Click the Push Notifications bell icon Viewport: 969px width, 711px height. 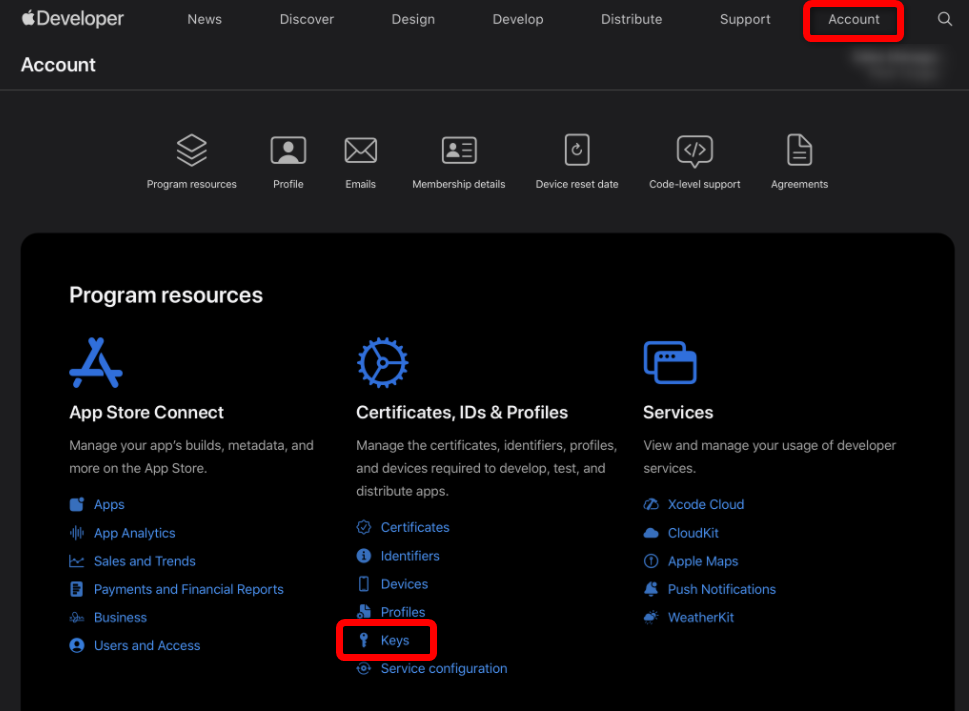[x=651, y=589]
